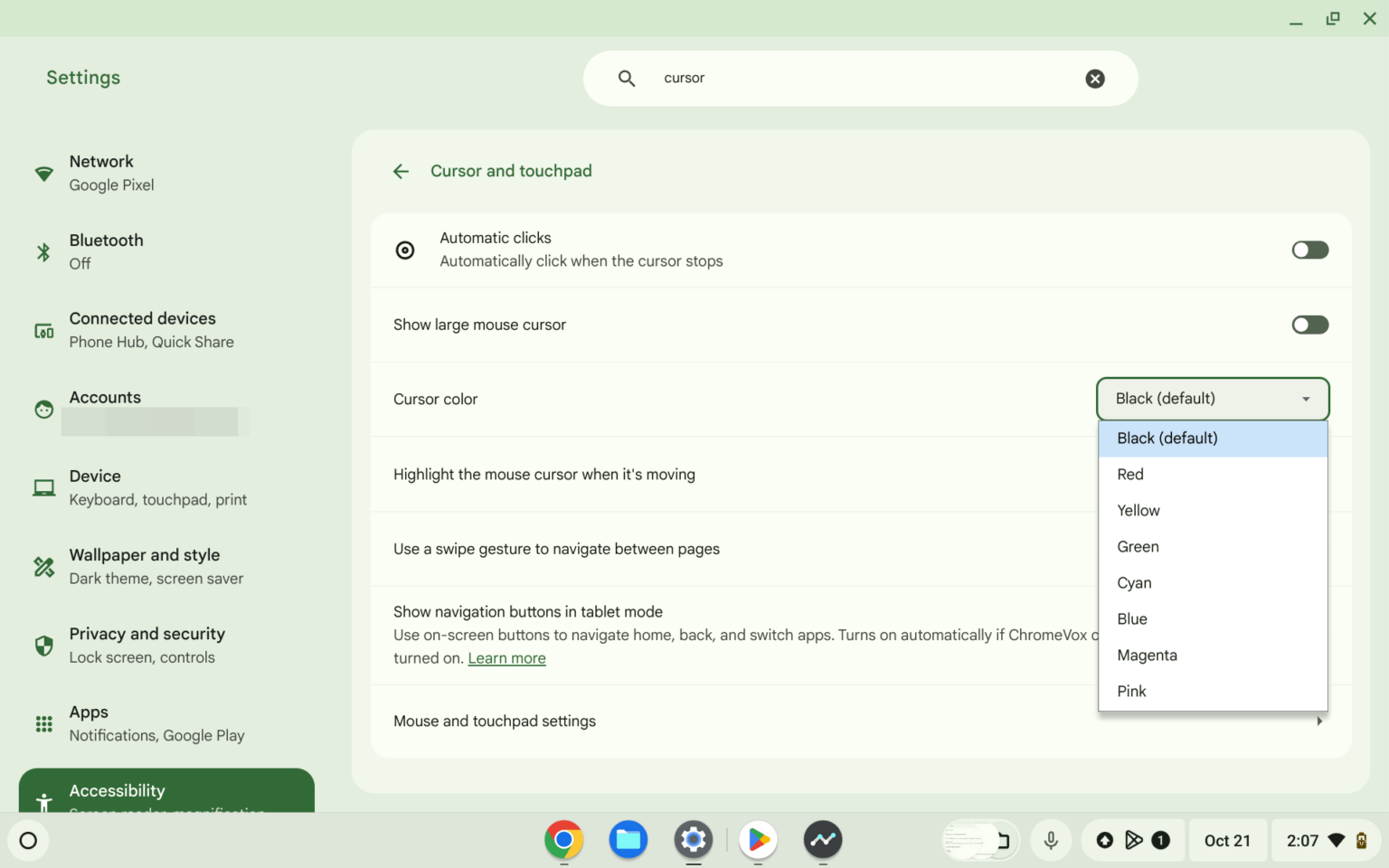1389x868 pixels.
Task: Open Wallpaper and style section
Action: [x=145, y=566]
